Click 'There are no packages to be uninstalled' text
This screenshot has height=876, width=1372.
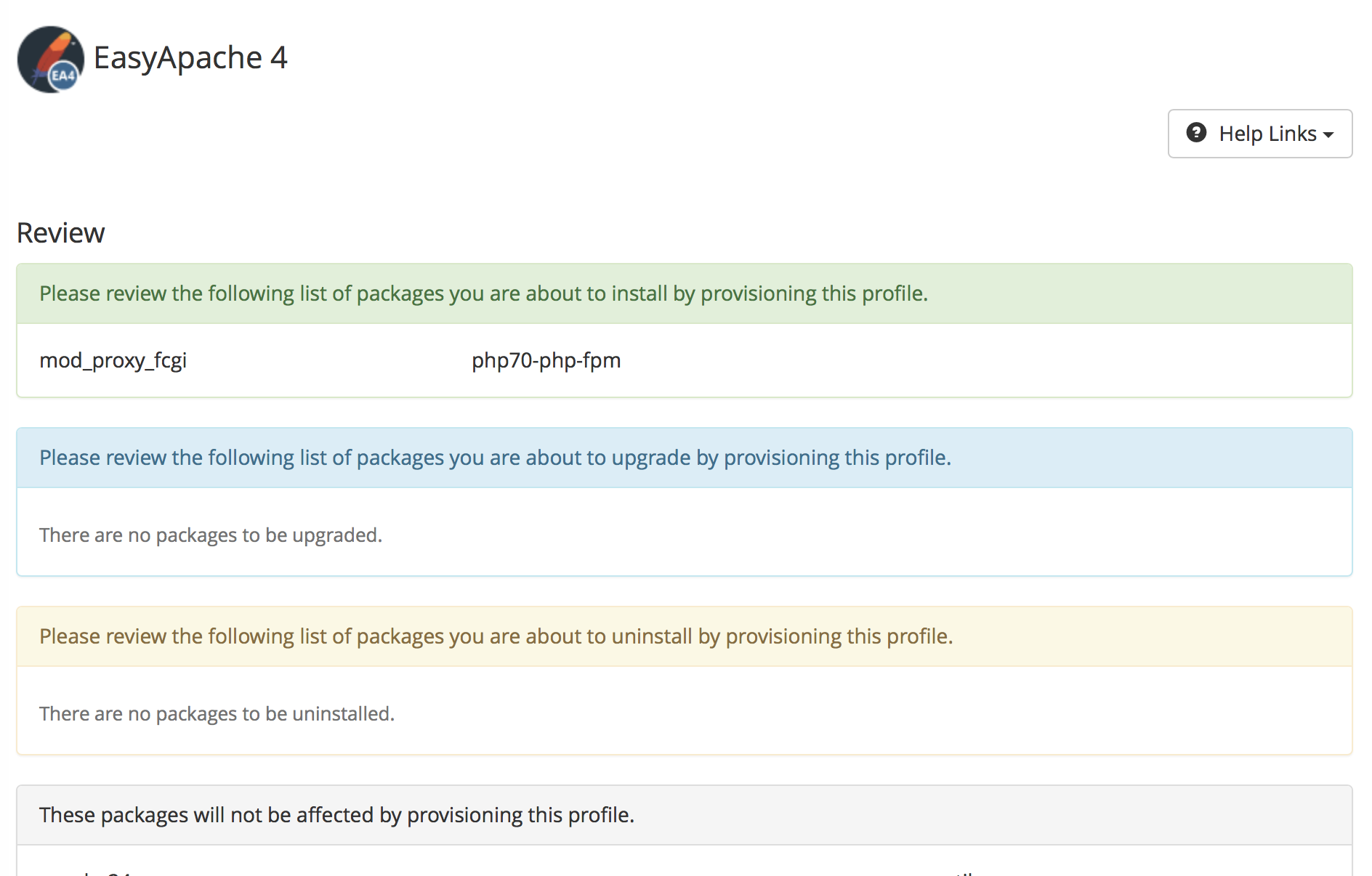point(217,714)
